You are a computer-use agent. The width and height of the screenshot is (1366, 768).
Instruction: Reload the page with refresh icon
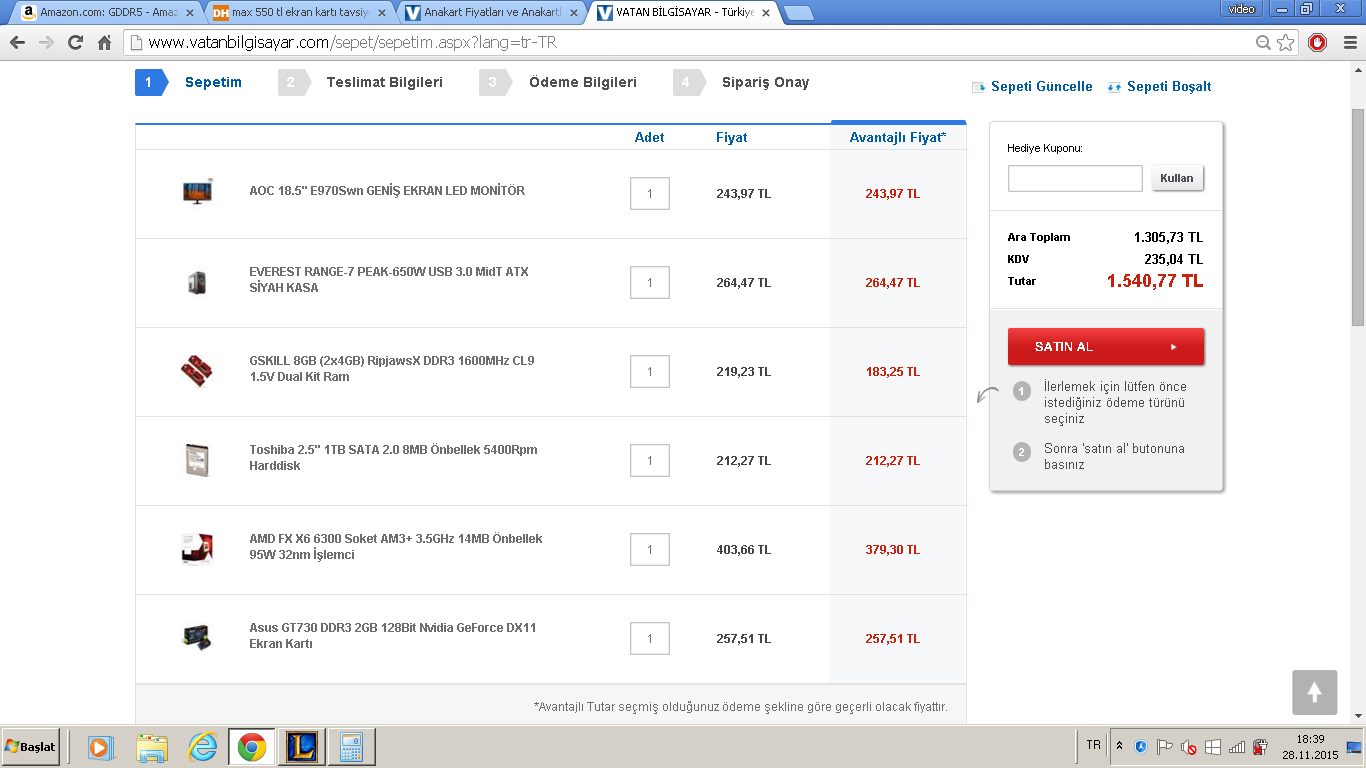[x=75, y=43]
